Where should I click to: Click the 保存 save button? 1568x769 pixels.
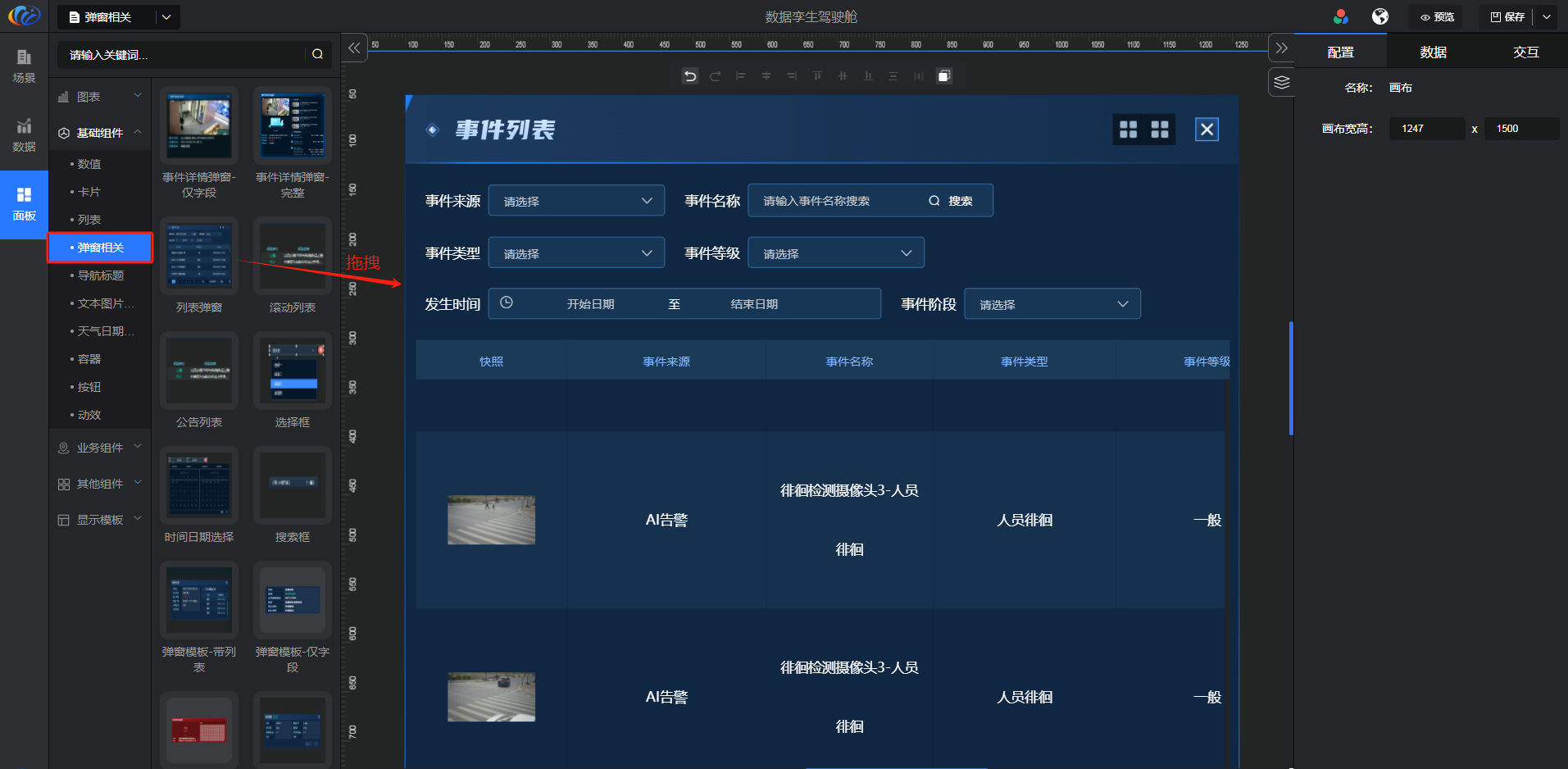click(1507, 16)
